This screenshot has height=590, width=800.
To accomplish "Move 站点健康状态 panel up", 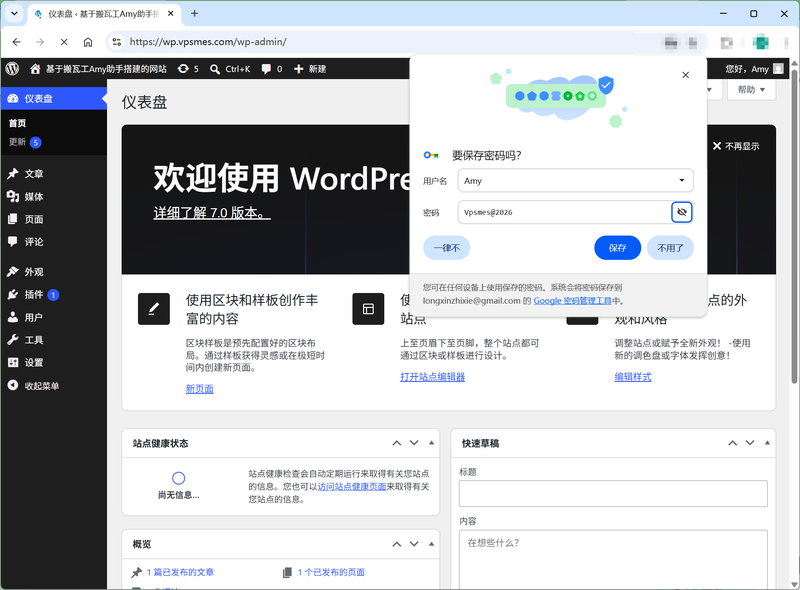I will (396, 443).
